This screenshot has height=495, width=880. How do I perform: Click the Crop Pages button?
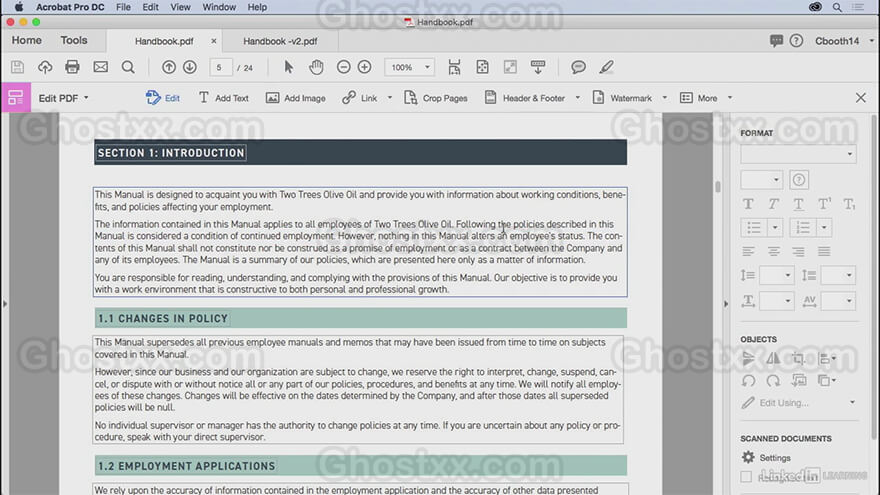pos(436,98)
